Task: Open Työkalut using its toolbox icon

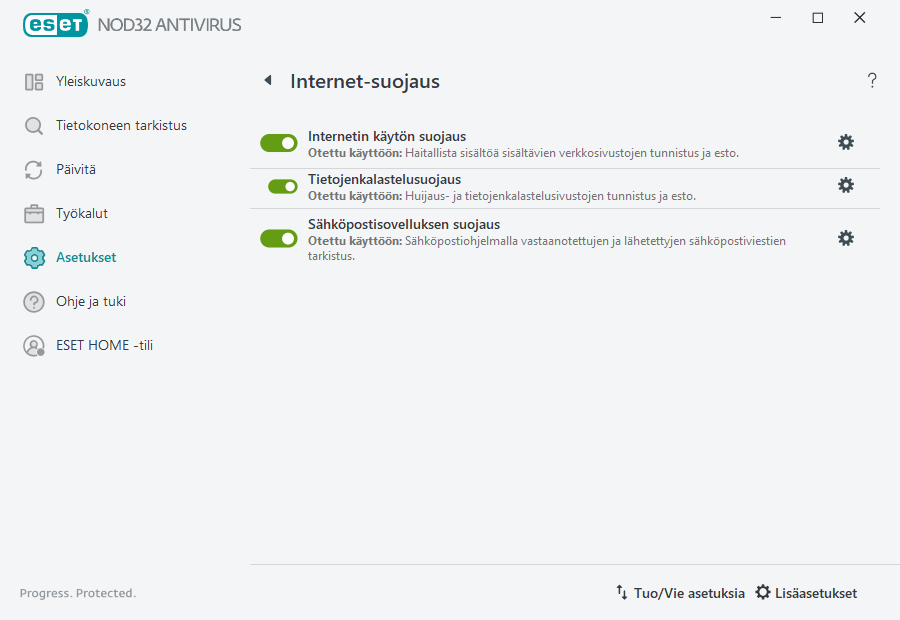Action: (x=33, y=213)
